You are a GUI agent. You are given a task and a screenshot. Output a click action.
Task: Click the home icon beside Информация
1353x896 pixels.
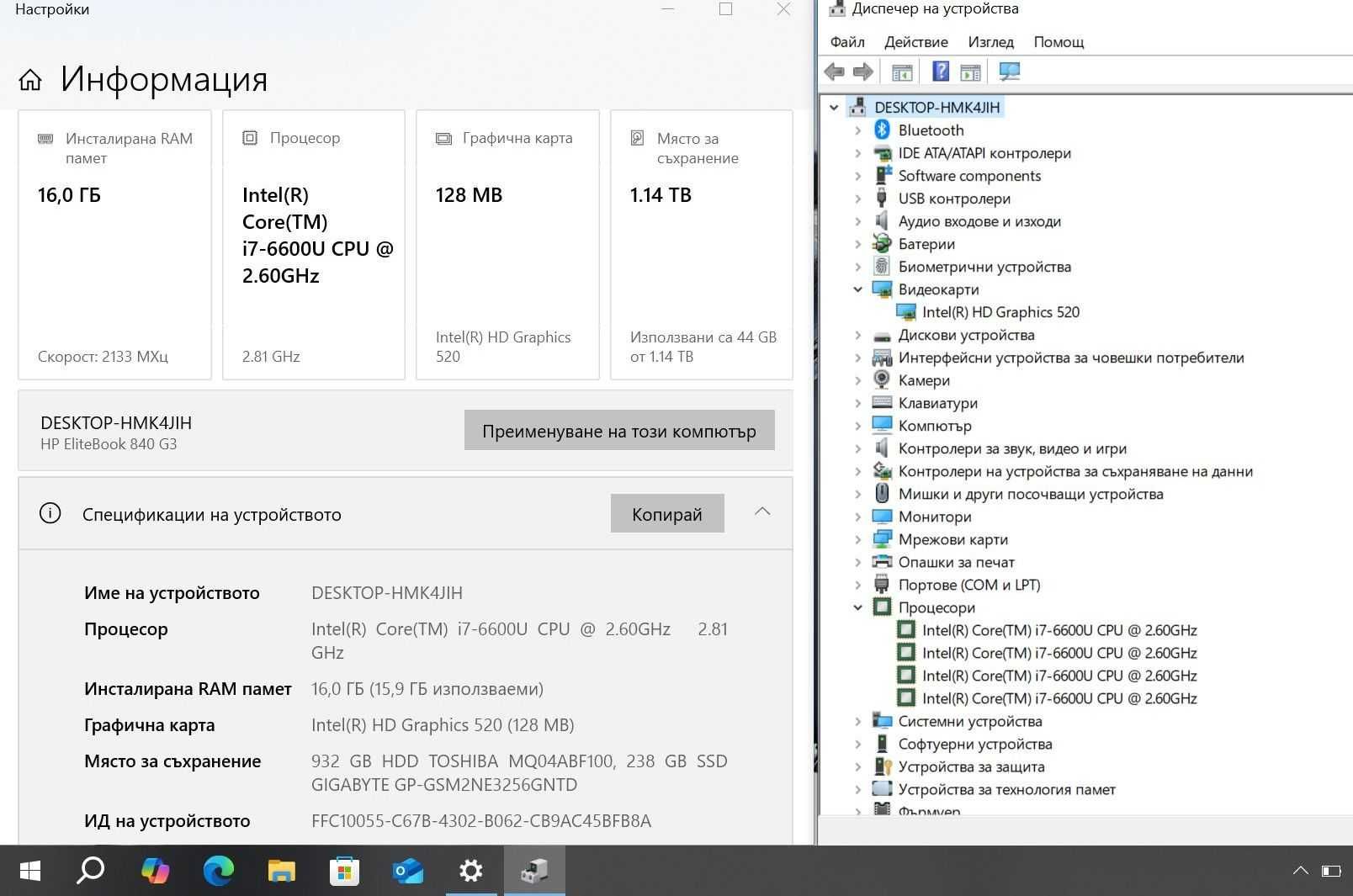pyautogui.click(x=30, y=80)
